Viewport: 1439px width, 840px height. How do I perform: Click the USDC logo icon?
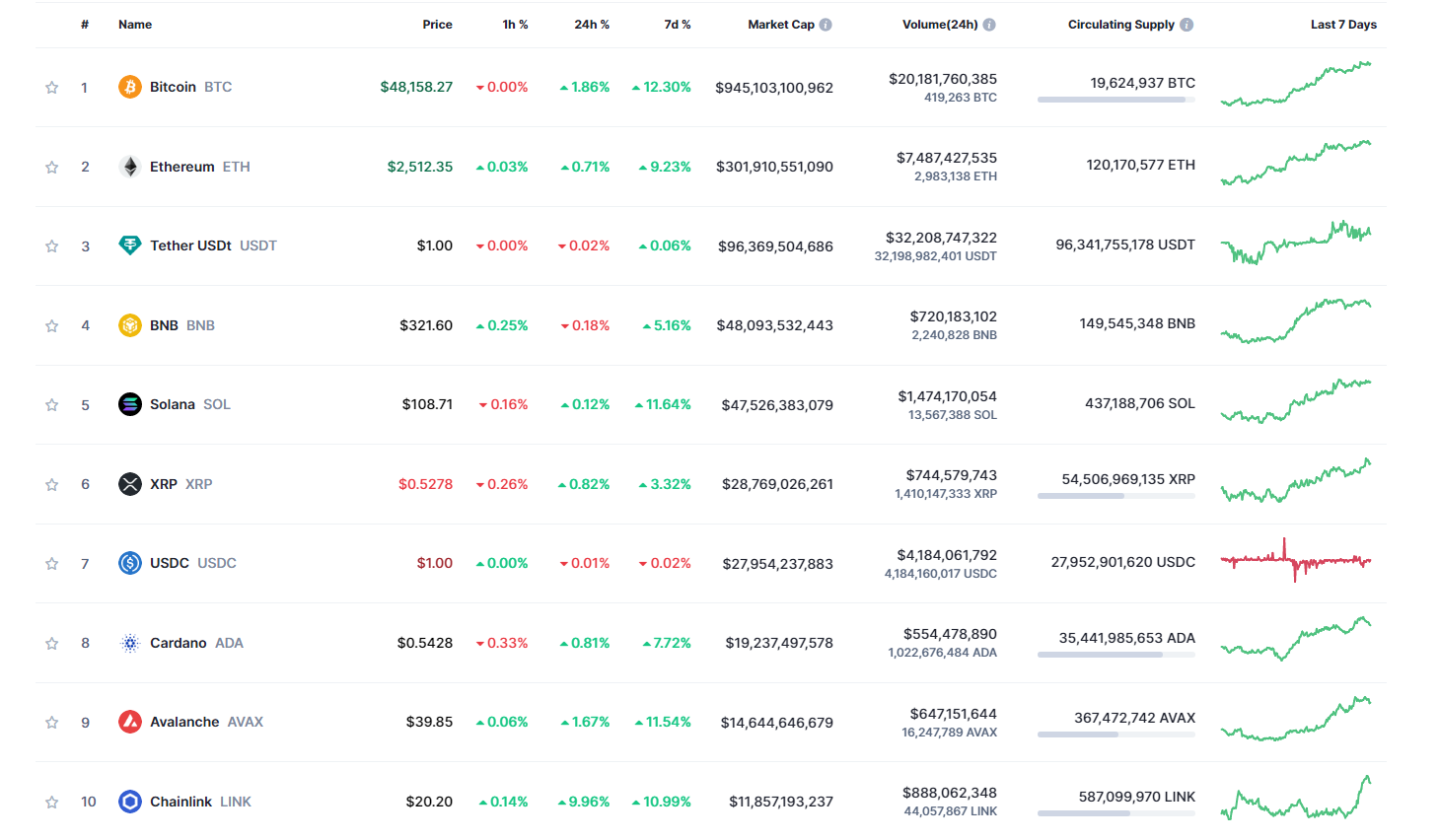[x=130, y=563]
